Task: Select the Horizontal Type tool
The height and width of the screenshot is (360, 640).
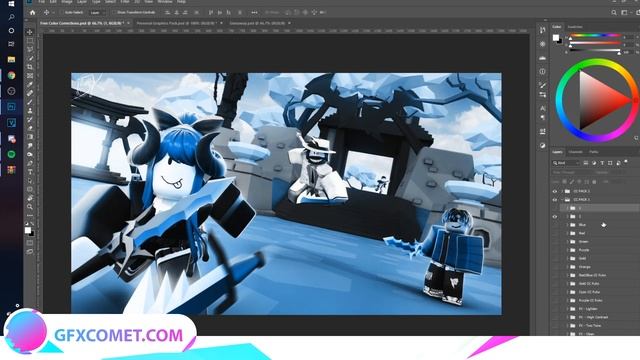Action: pyautogui.click(x=30, y=172)
